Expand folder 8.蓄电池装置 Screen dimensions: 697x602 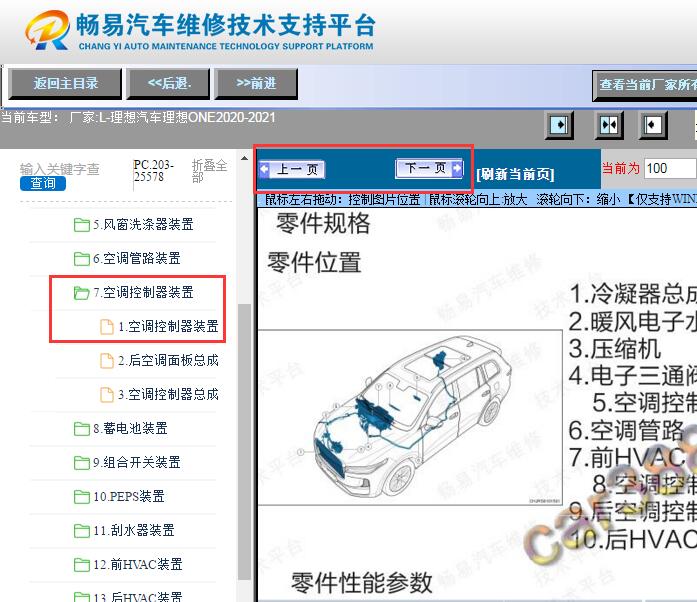(130, 428)
